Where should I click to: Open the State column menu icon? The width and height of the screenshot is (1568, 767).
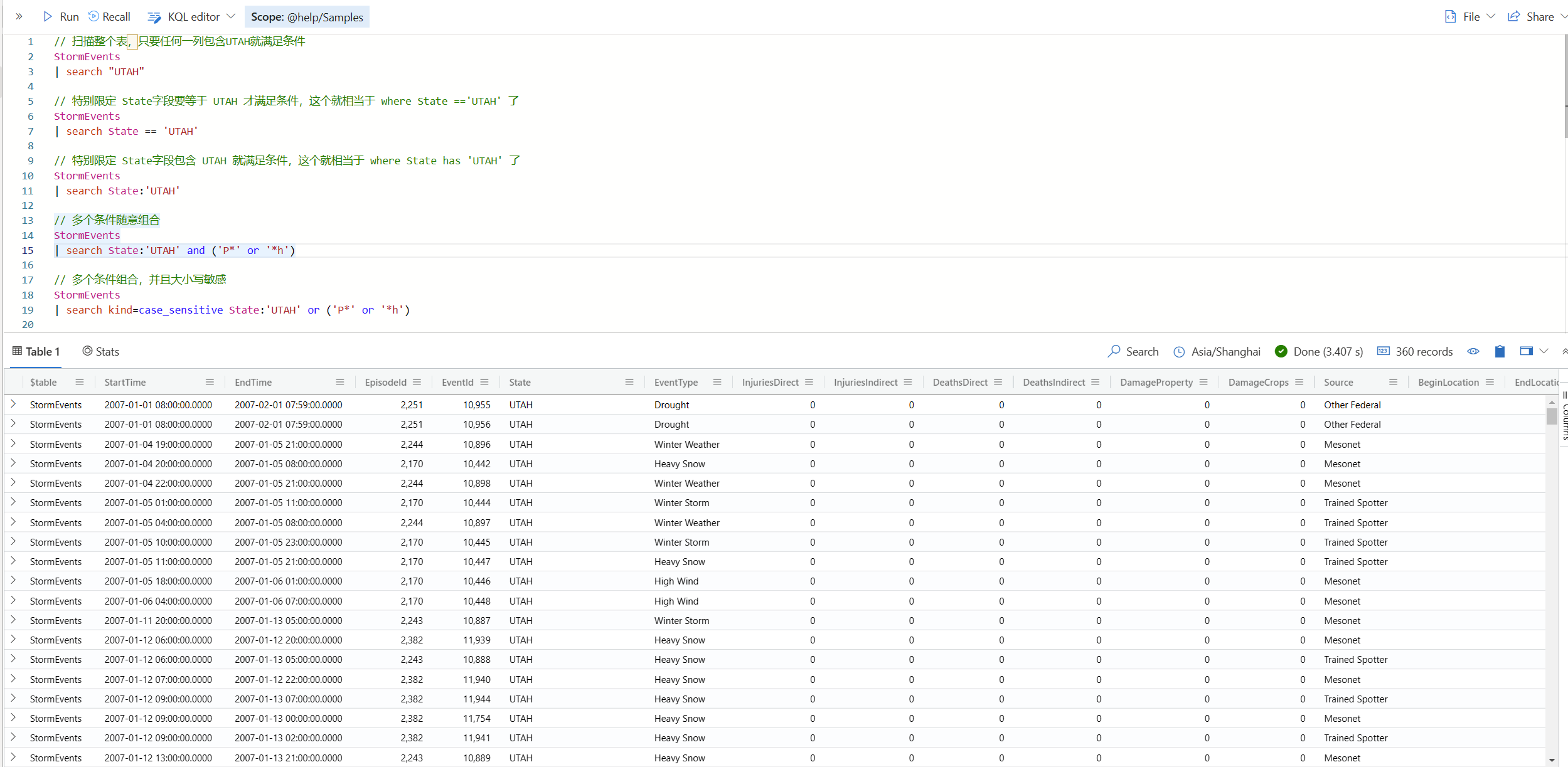click(x=629, y=382)
